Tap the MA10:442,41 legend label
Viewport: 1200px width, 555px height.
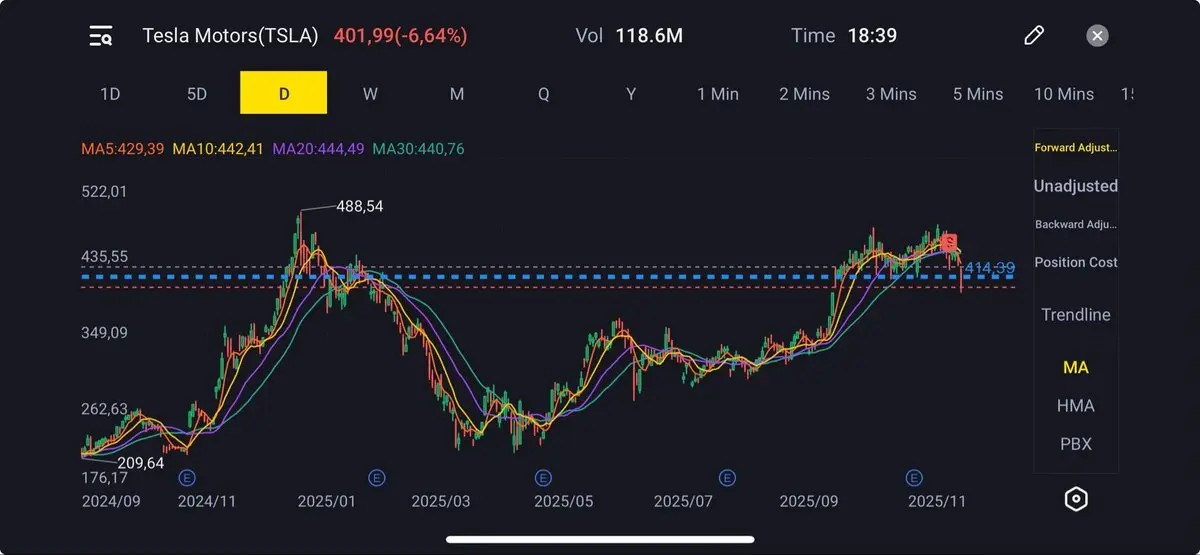pos(219,149)
